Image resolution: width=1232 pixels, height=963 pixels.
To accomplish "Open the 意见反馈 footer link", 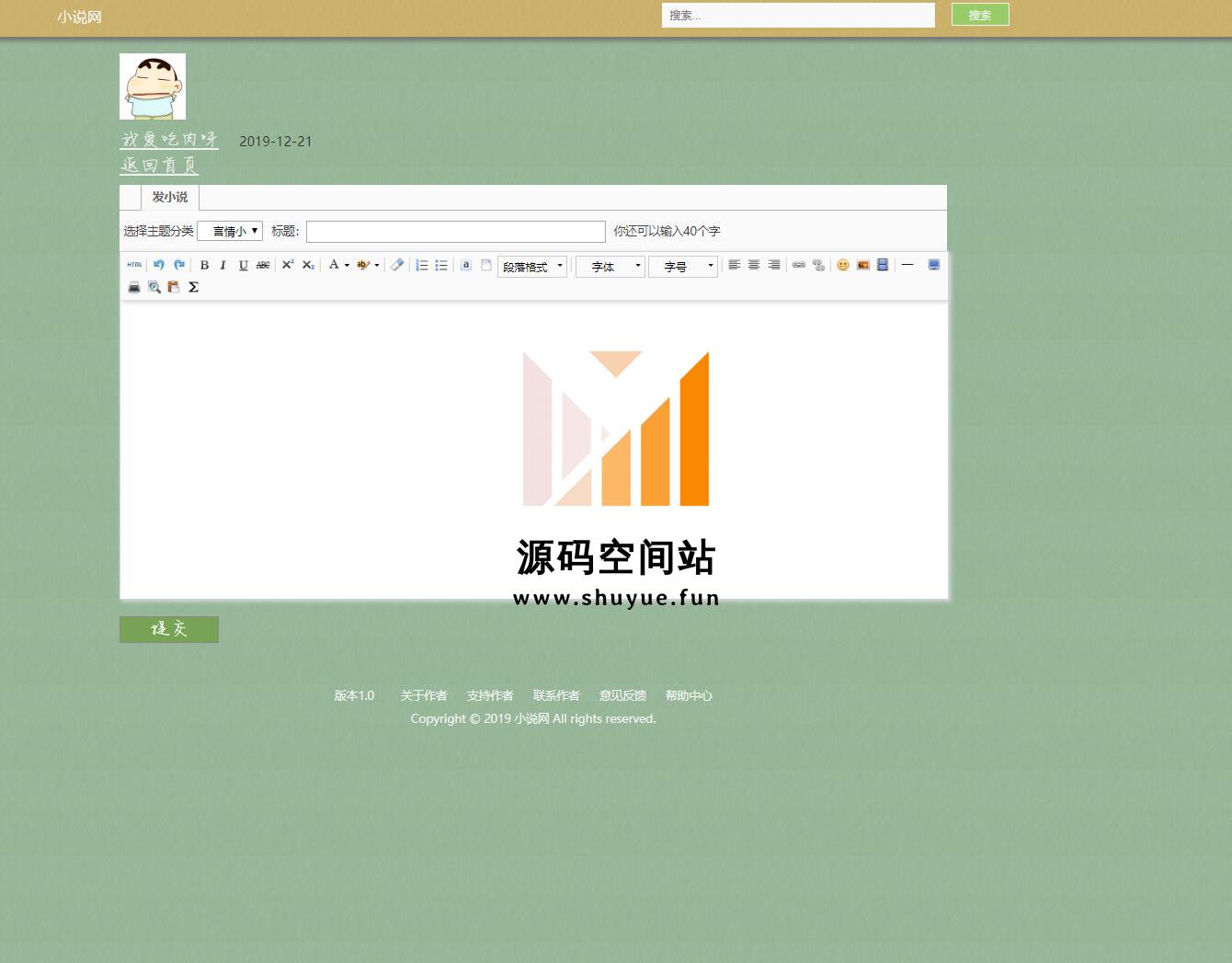I will click(622, 695).
